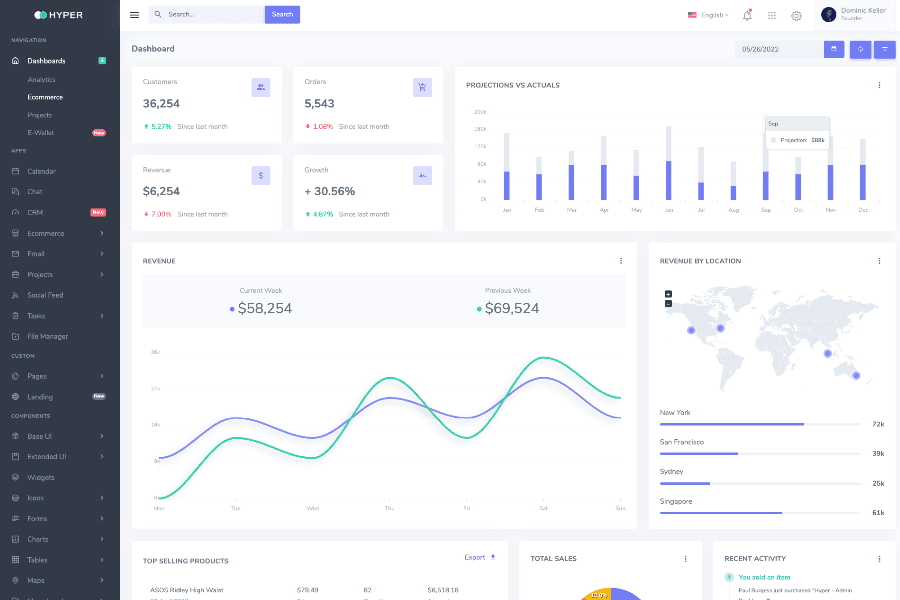
Task: Click the filter icon in the top right
Action: (884, 49)
